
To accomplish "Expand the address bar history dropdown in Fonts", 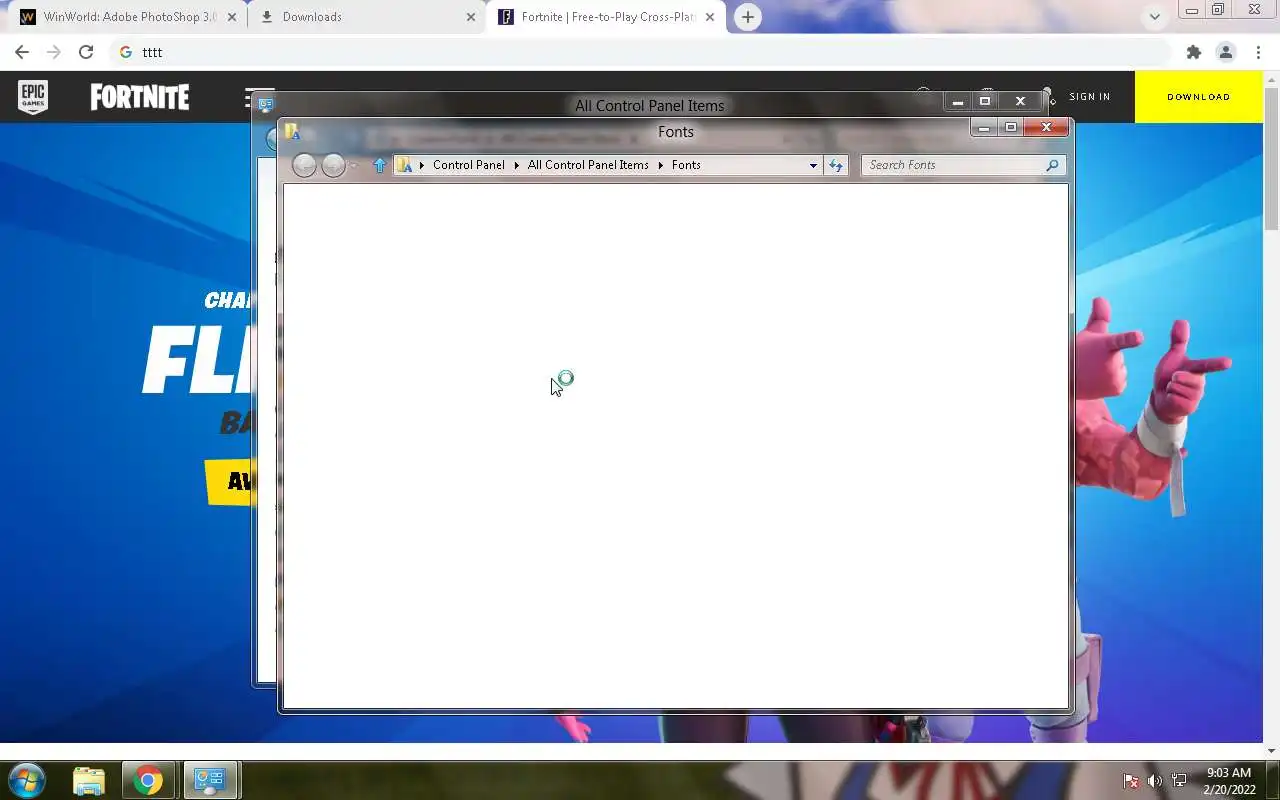I will (x=813, y=165).
